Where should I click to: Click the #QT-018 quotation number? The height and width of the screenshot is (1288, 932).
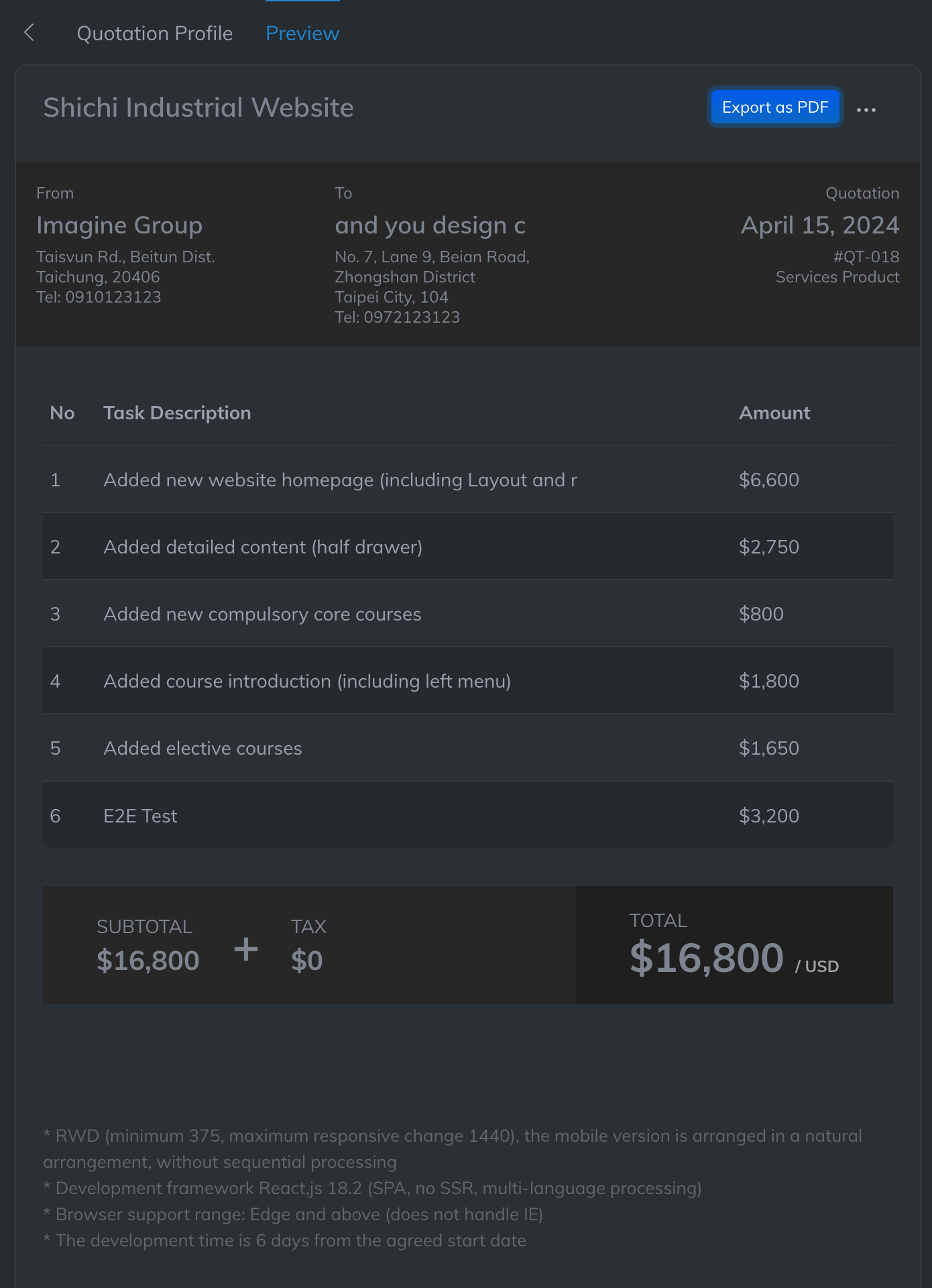866,257
